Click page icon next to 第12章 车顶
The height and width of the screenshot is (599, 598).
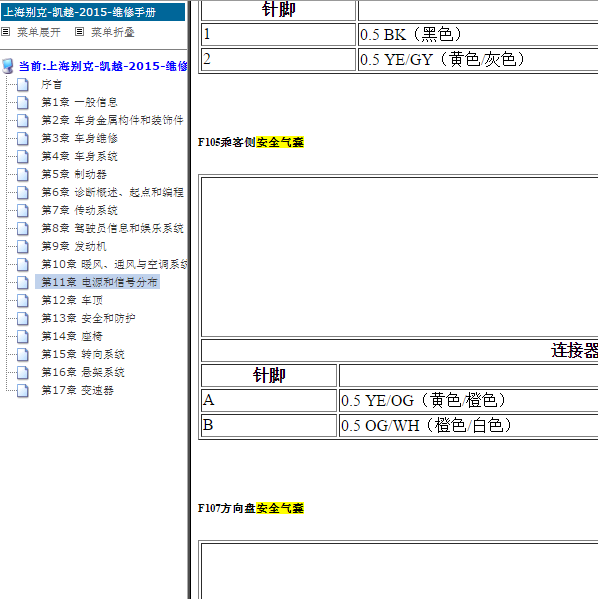click(23, 300)
